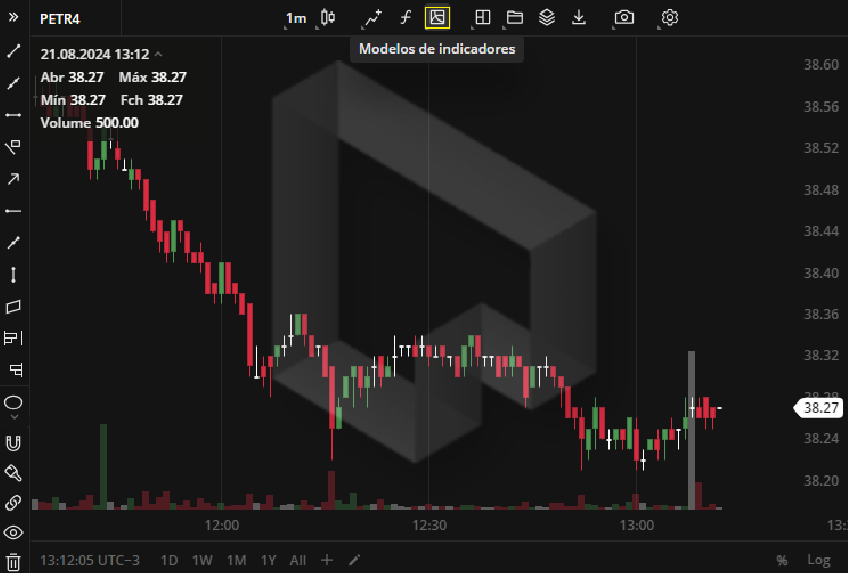848x573 pixels.
Task: Select the 1Y range button
Action: click(x=269, y=560)
